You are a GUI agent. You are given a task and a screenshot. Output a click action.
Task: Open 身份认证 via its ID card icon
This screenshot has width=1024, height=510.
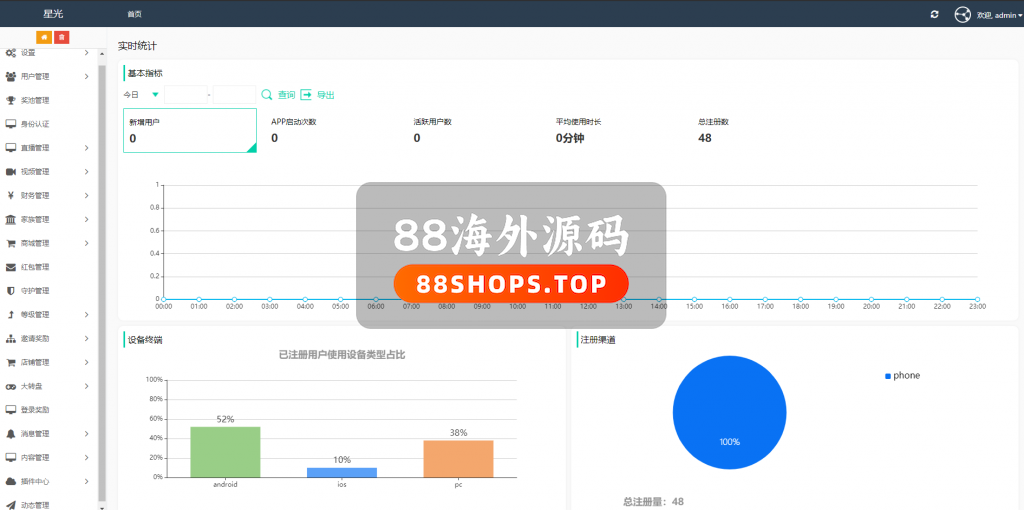click(11, 124)
